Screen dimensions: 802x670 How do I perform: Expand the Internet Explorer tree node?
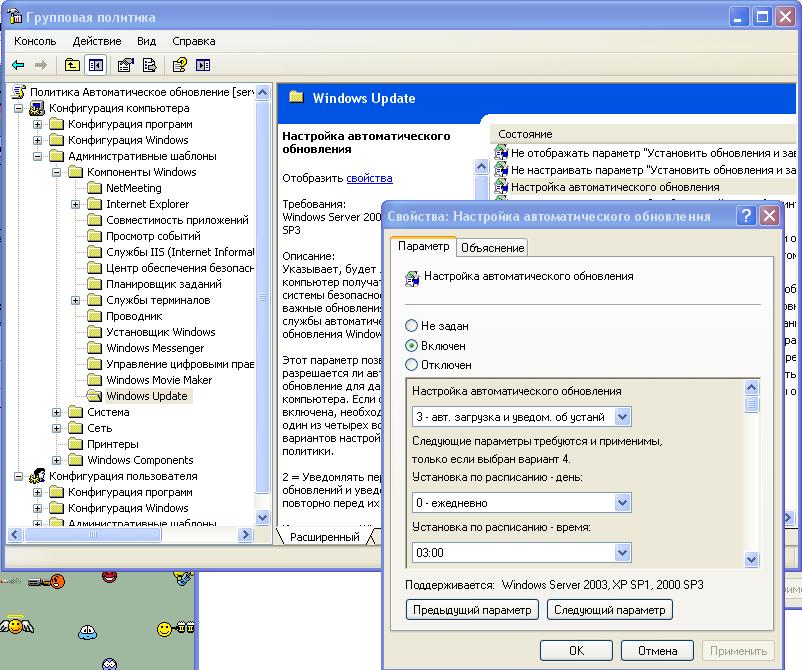tap(75, 205)
